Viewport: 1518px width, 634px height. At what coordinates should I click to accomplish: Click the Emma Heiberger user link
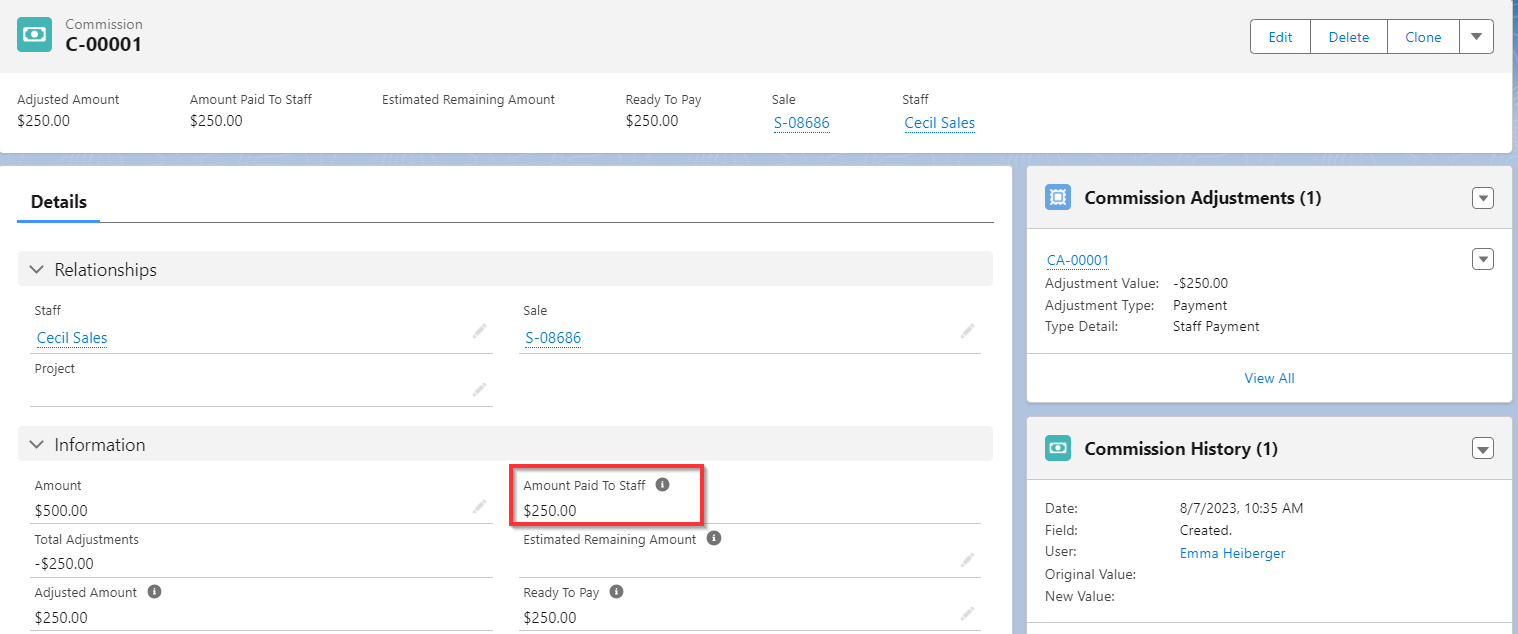click(1232, 552)
